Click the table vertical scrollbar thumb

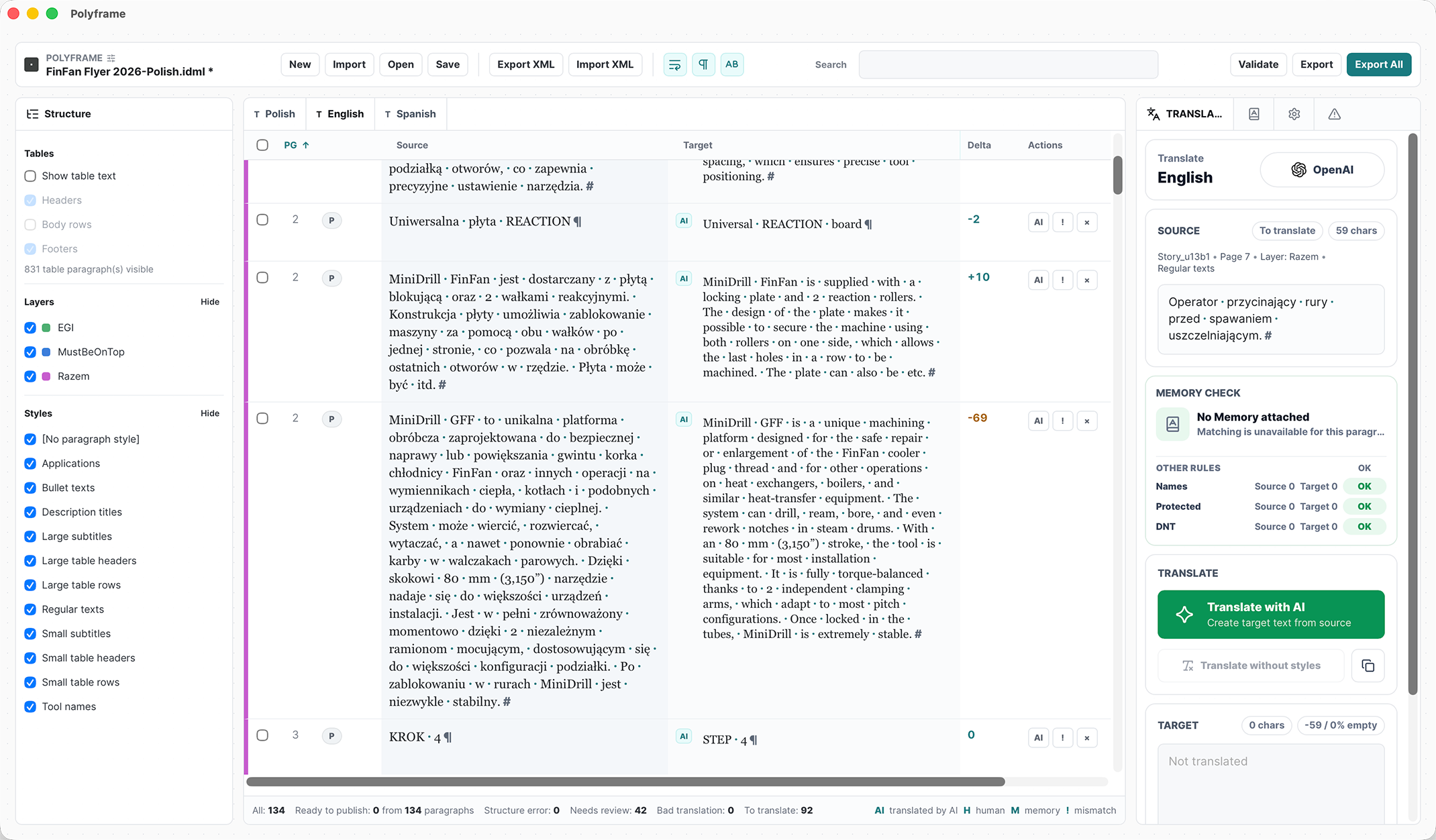tap(1117, 174)
